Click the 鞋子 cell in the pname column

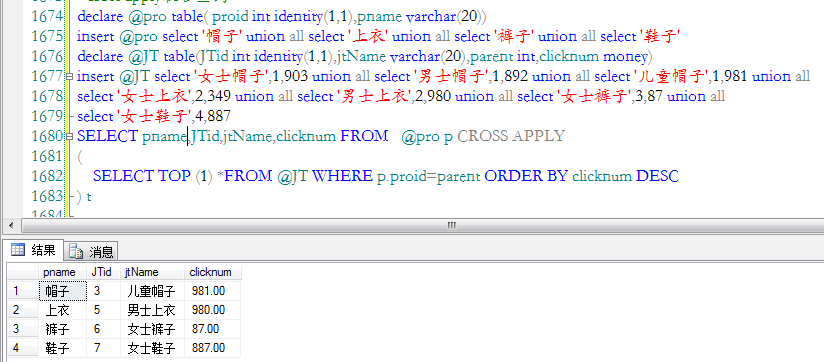[63, 348]
